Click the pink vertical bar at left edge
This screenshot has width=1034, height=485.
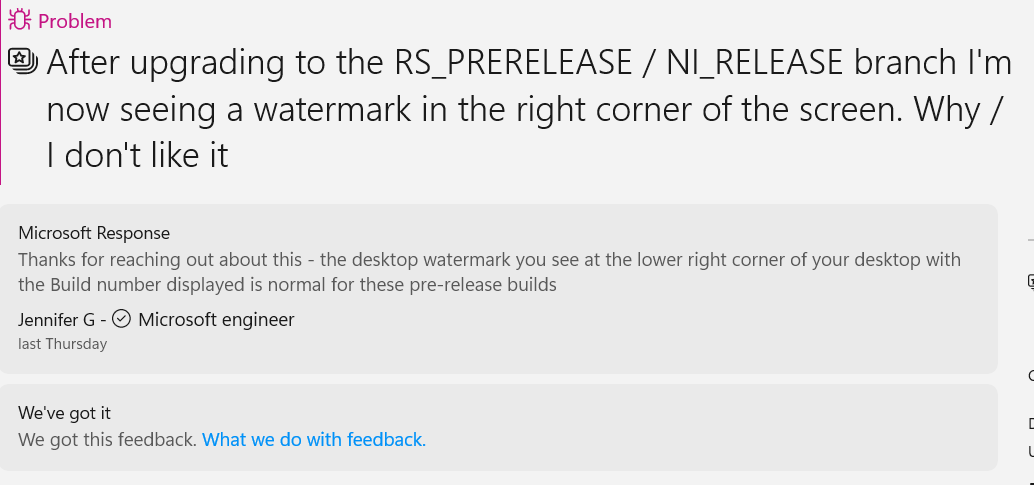coord(1,92)
